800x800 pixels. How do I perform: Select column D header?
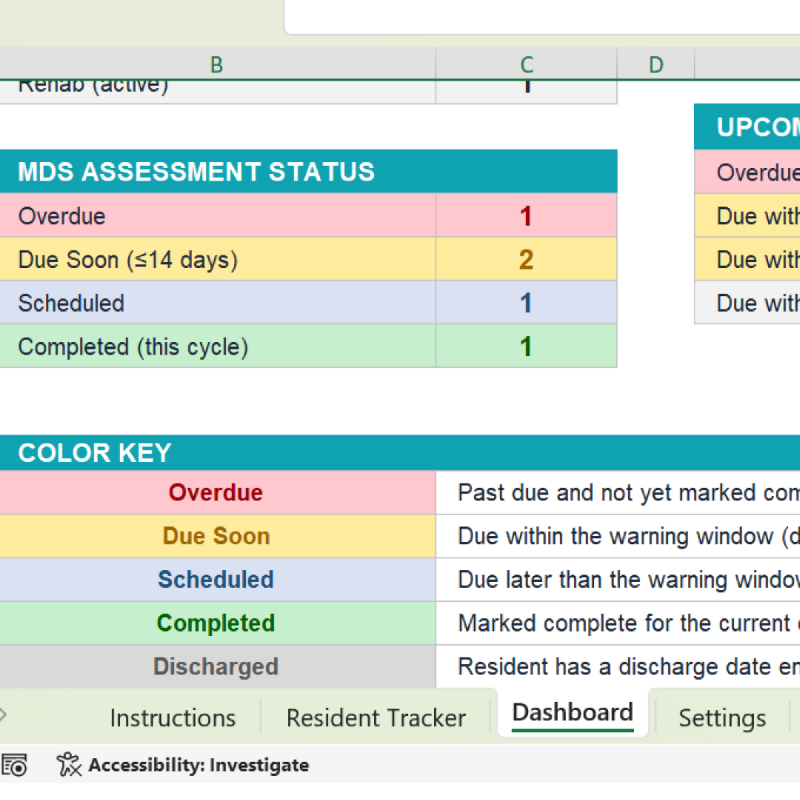(x=656, y=64)
